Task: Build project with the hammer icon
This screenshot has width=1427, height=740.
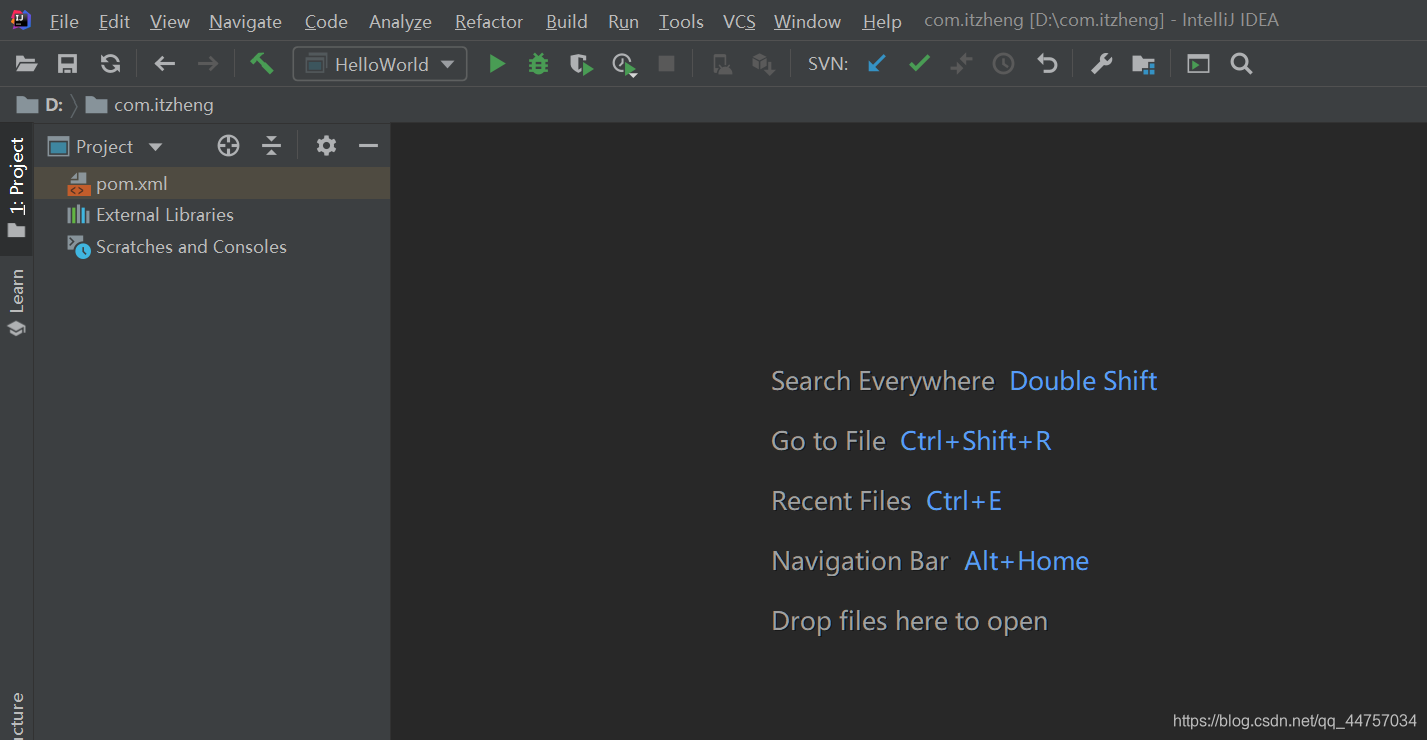Action: [x=262, y=64]
